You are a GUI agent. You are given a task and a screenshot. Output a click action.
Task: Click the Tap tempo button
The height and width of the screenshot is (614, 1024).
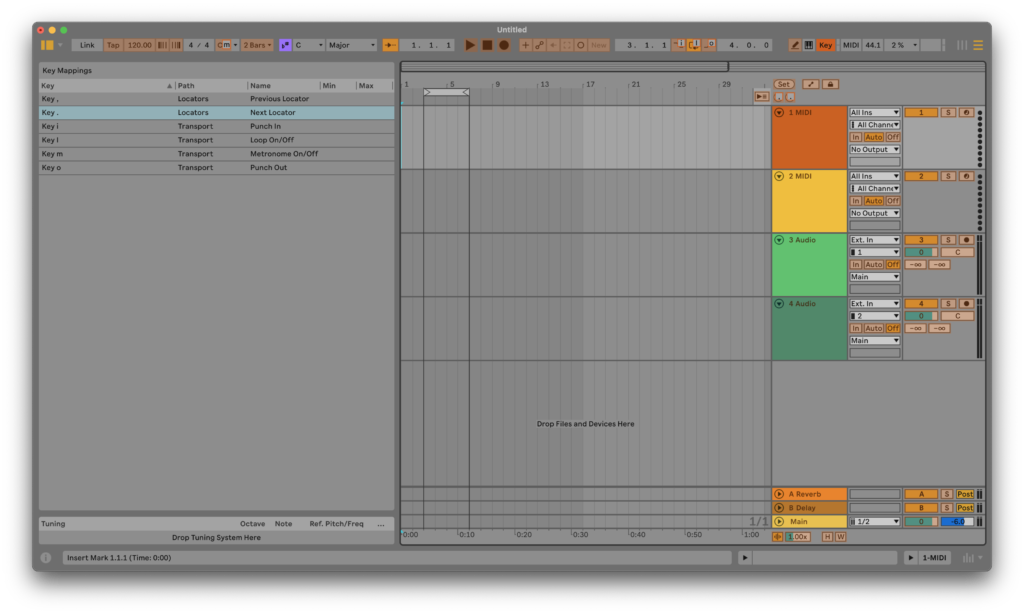[113, 45]
